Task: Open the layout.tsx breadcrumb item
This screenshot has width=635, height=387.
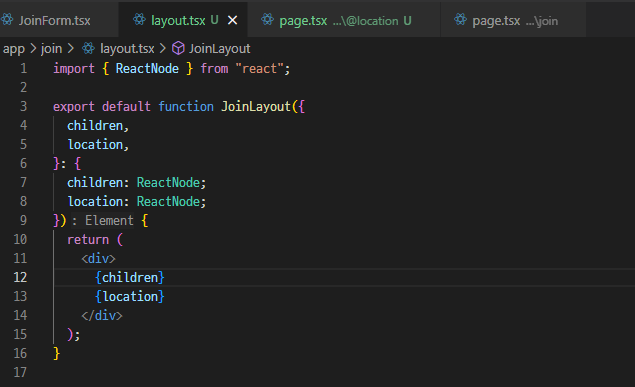Action: (x=127, y=49)
